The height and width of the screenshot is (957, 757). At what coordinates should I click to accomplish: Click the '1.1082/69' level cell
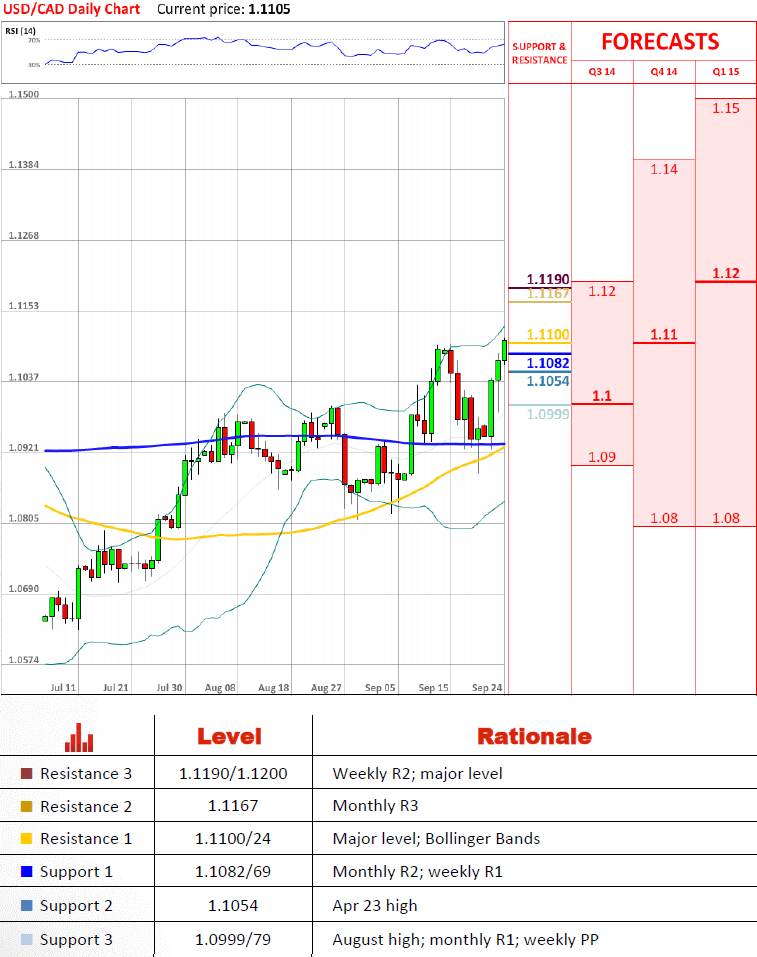233,872
